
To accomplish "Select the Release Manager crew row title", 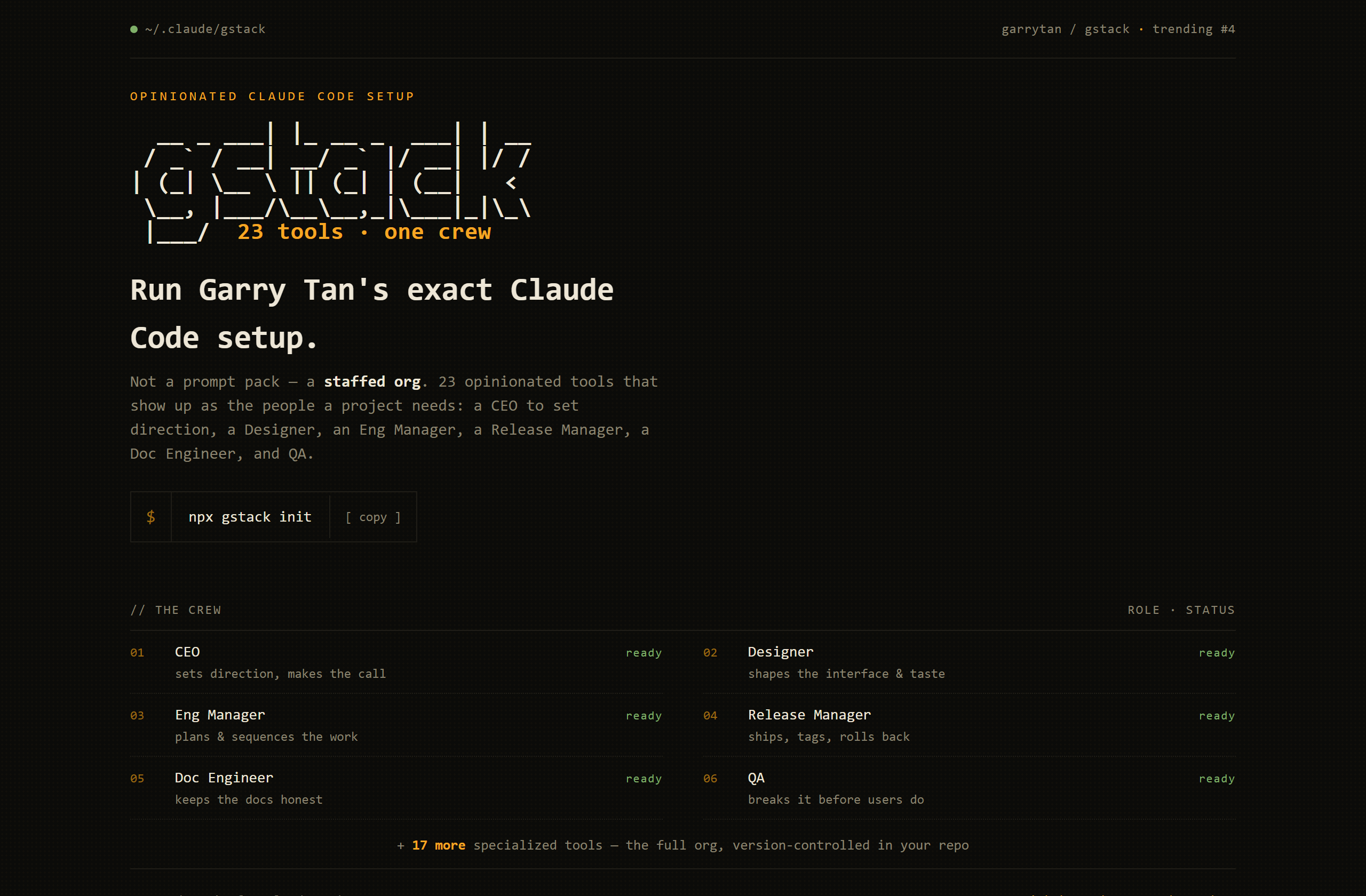I will pos(809,715).
